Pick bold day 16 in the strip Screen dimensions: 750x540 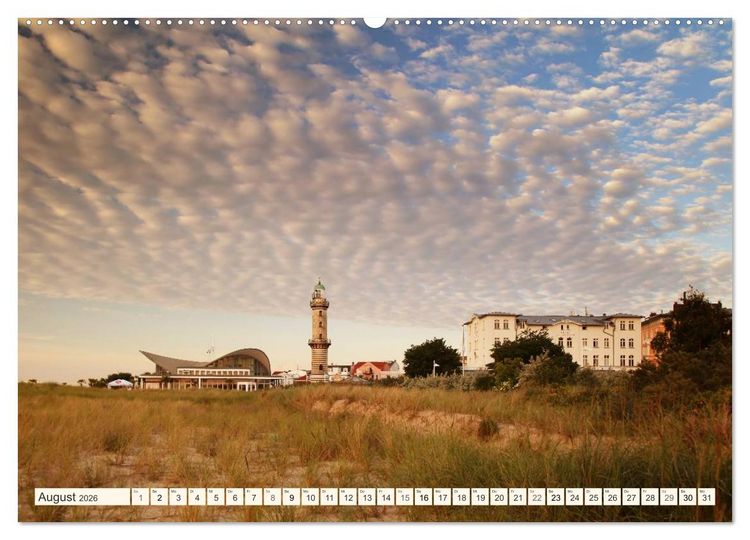(x=423, y=496)
